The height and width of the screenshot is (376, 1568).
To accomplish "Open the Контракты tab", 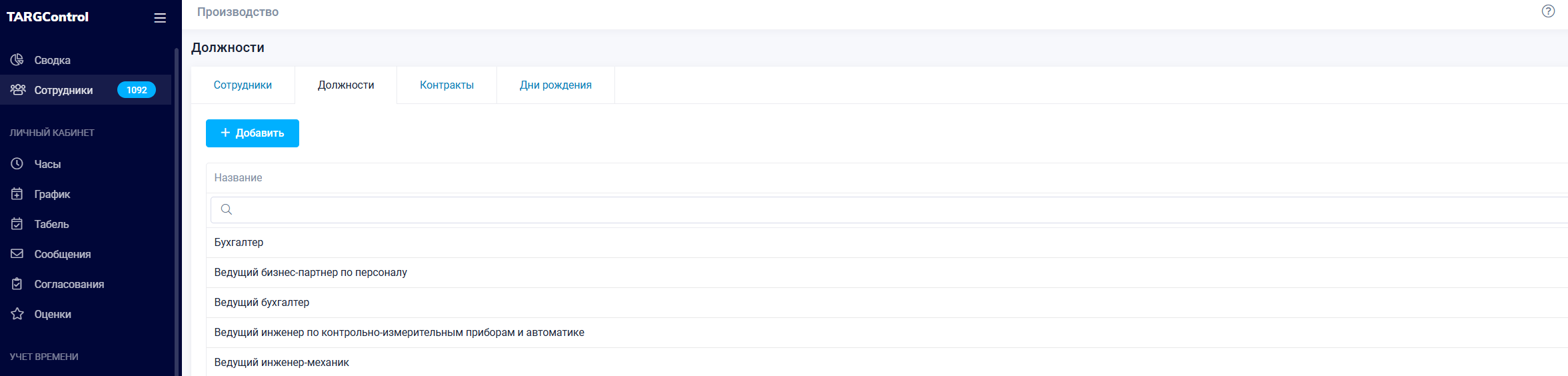I will coord(446,85).
